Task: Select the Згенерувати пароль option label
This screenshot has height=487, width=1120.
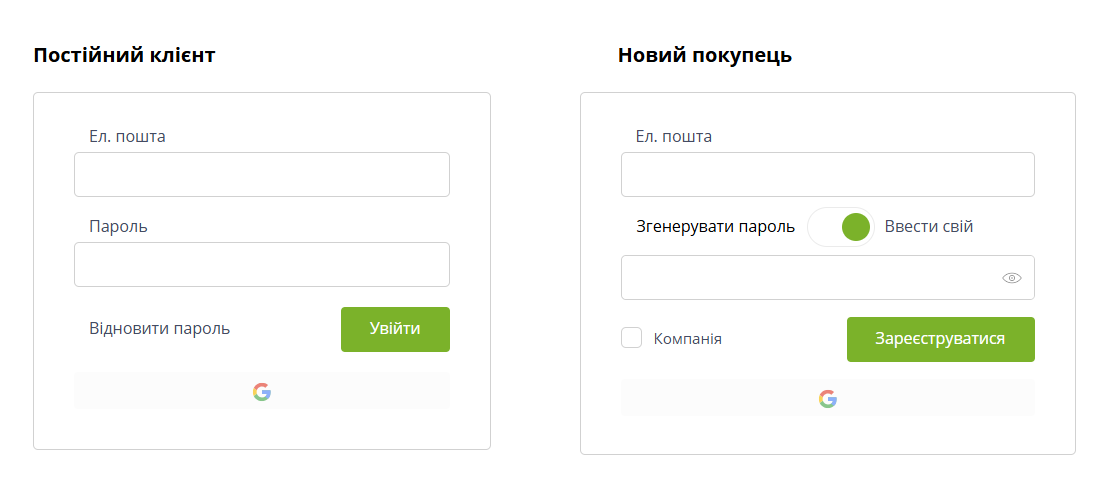Action: pyautogui.click(x=715, y=227)
